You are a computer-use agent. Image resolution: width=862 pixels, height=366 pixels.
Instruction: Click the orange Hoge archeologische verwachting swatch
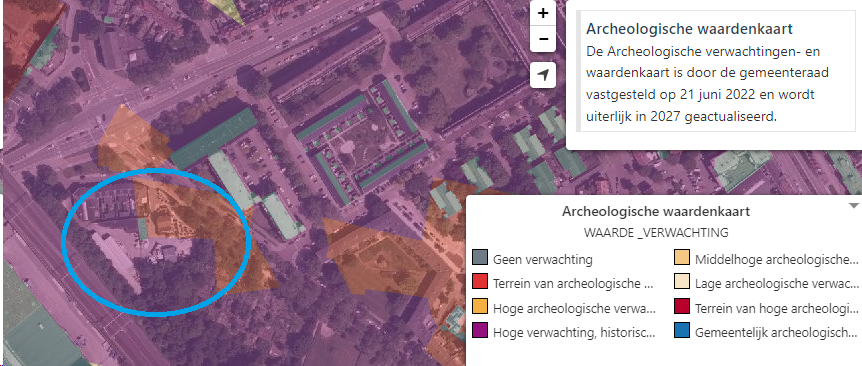click(x=480, y=307)
